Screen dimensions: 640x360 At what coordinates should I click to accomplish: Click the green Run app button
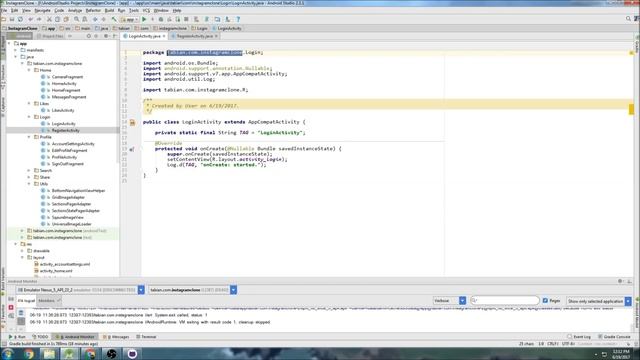click(x=144, y=19)
